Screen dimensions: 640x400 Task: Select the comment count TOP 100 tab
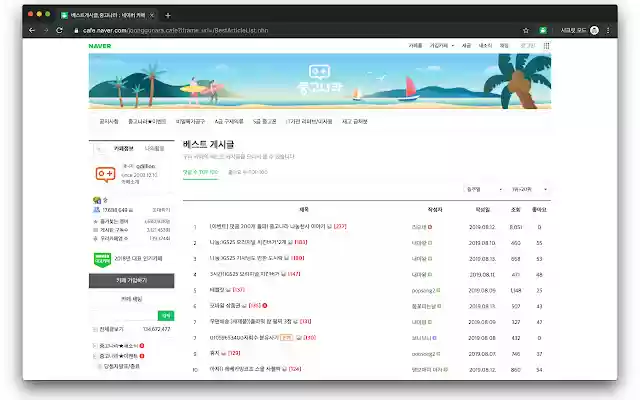pos(200,172)
